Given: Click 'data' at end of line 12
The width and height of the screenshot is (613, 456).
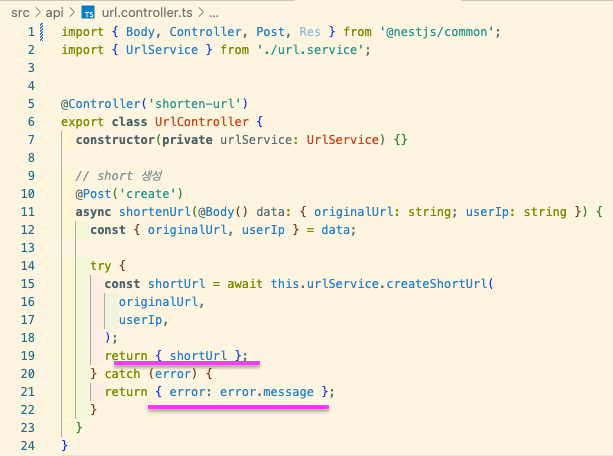Looking at the screenshot, I should [335, 230].
